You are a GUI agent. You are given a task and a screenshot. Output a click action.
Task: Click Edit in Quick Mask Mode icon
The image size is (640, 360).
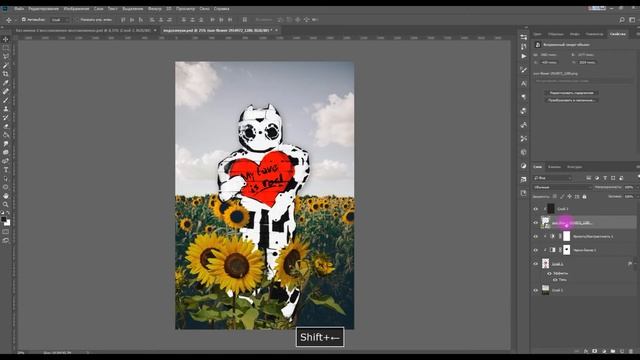pyautogui.click(x=6, y=231)
